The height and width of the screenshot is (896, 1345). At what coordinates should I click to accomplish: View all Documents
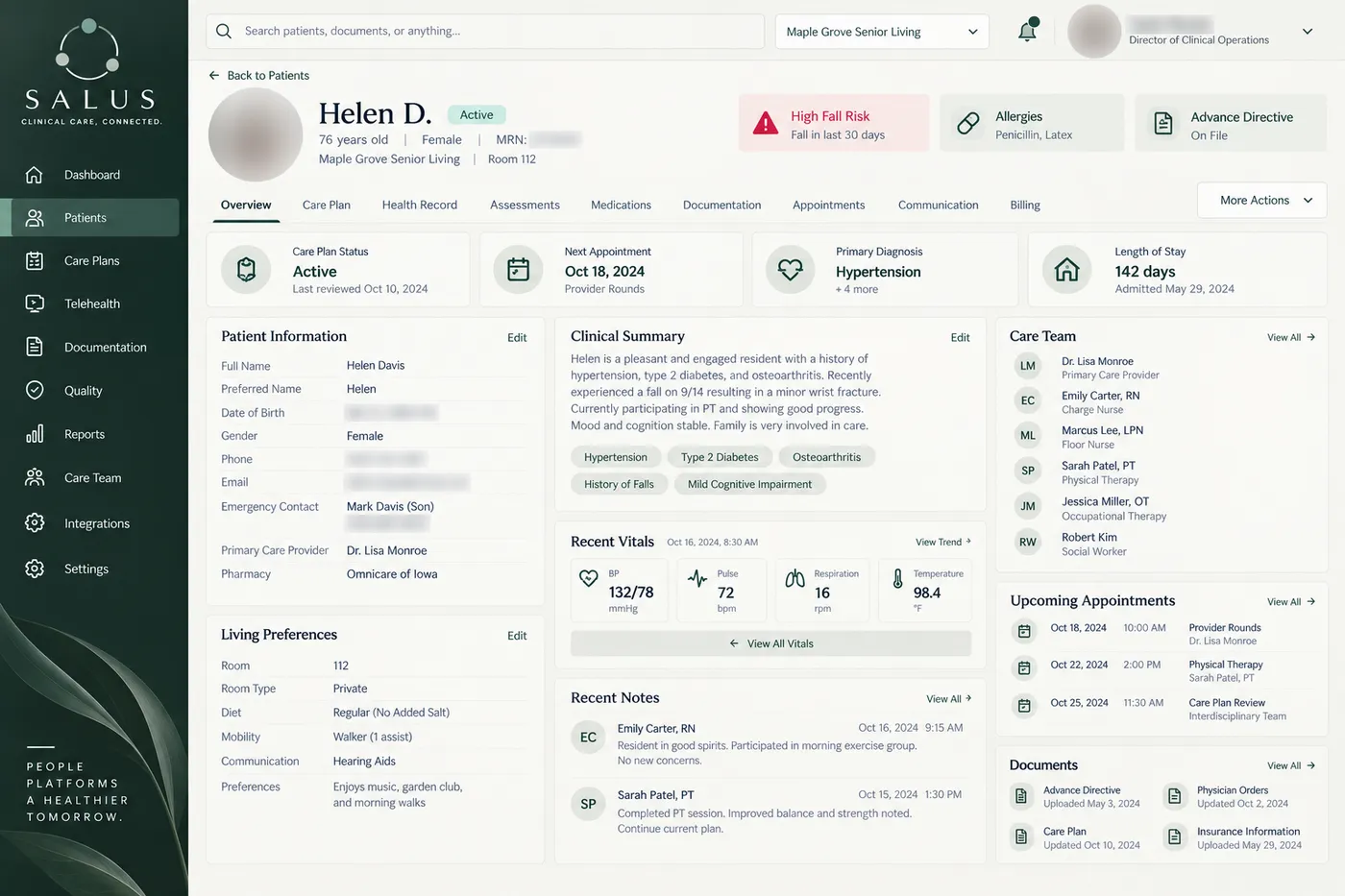(x=1291, y=765)
